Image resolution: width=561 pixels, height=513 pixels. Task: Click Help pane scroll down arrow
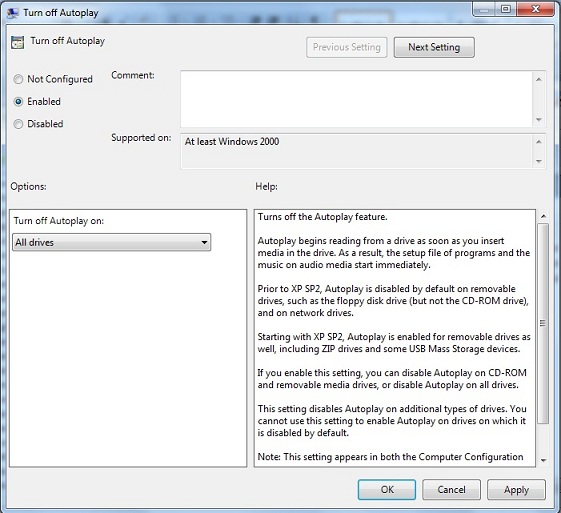[543, 460]
